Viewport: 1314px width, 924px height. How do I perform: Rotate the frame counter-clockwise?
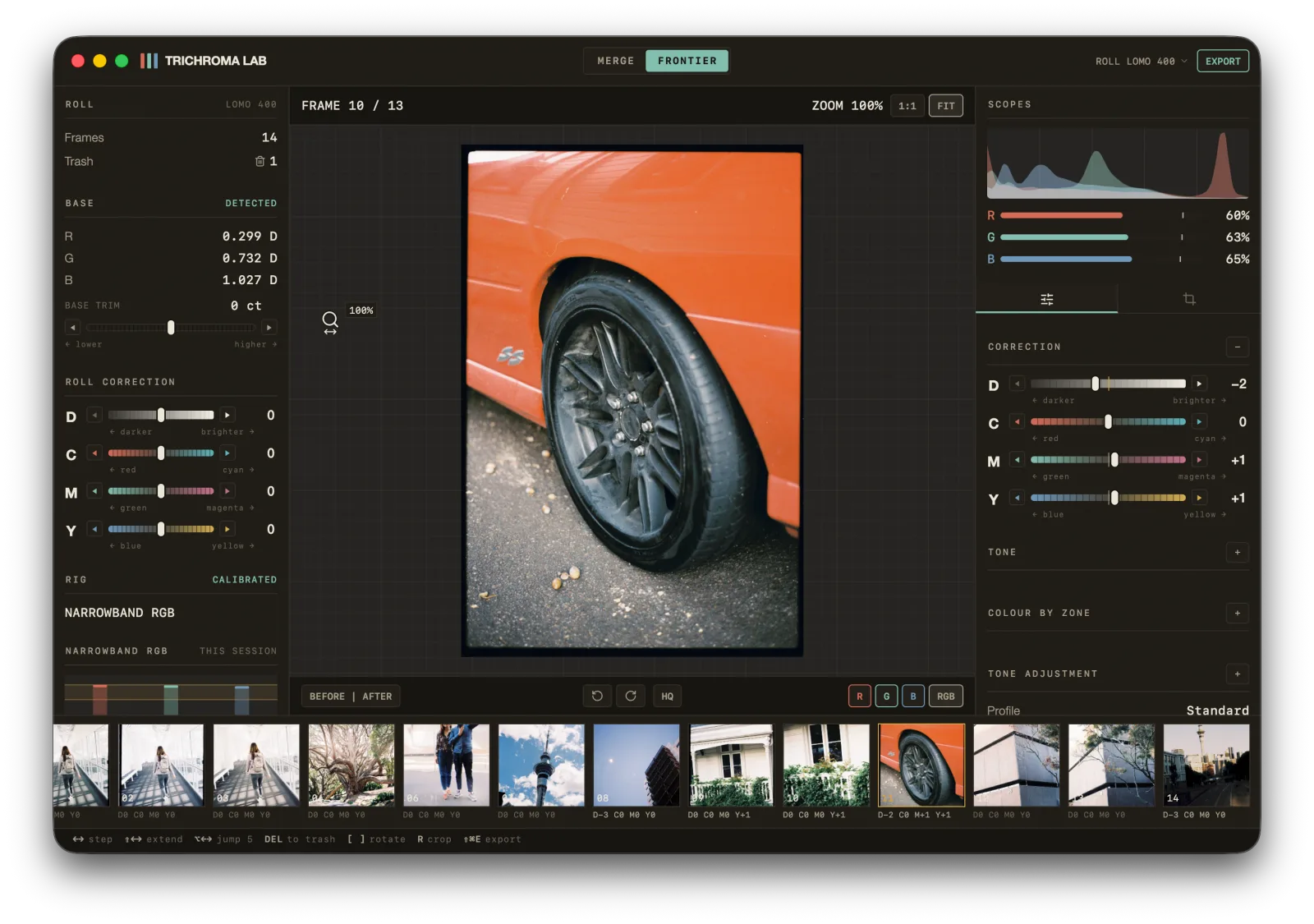point(597,696)
